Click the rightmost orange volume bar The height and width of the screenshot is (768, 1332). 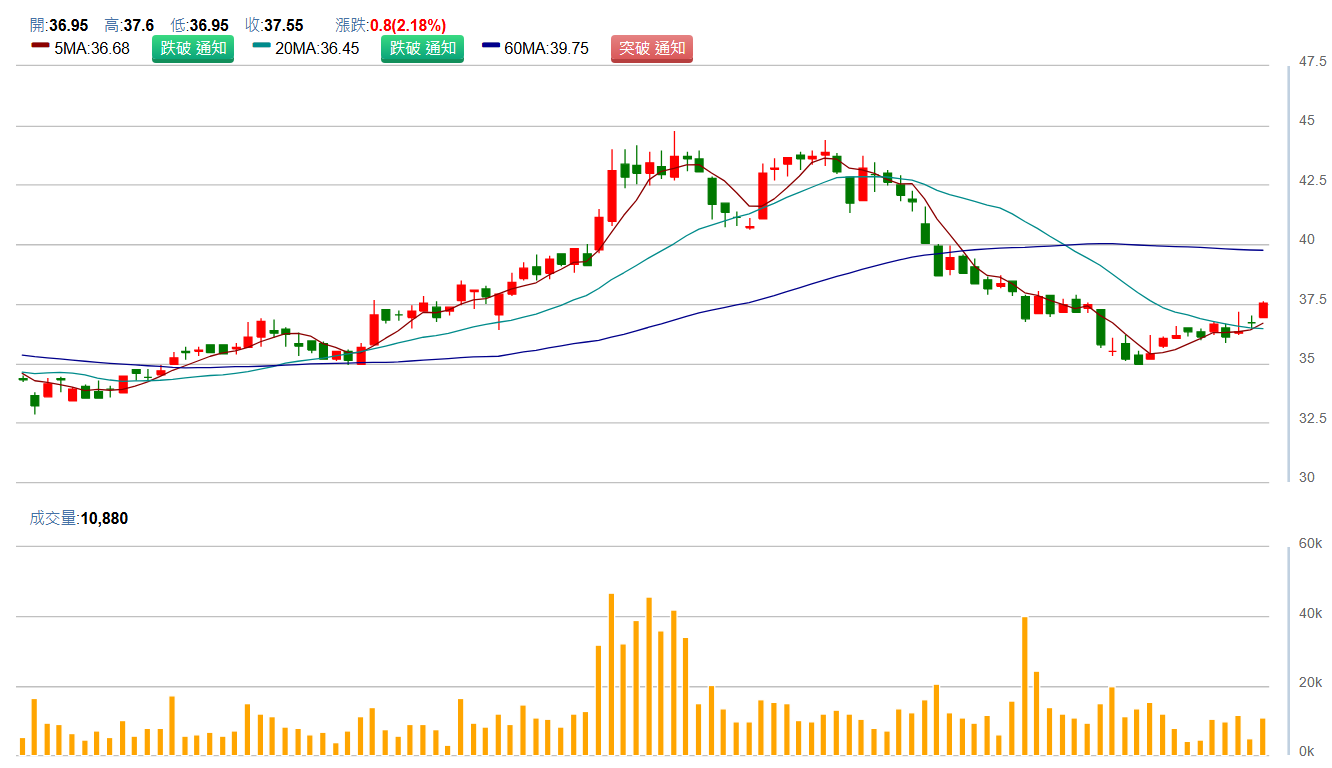[1263, 736]
